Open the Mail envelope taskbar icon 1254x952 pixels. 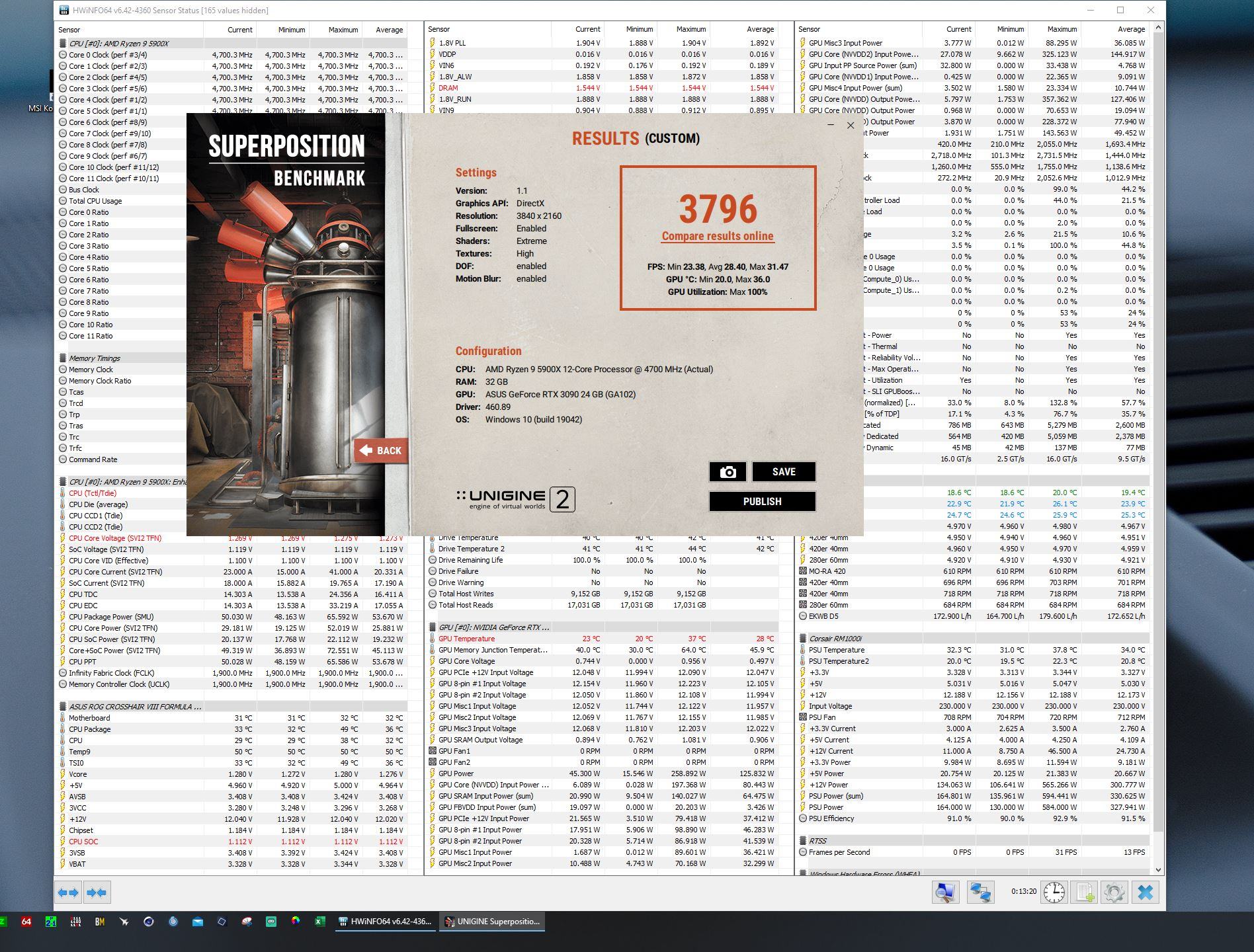[198, 922]
